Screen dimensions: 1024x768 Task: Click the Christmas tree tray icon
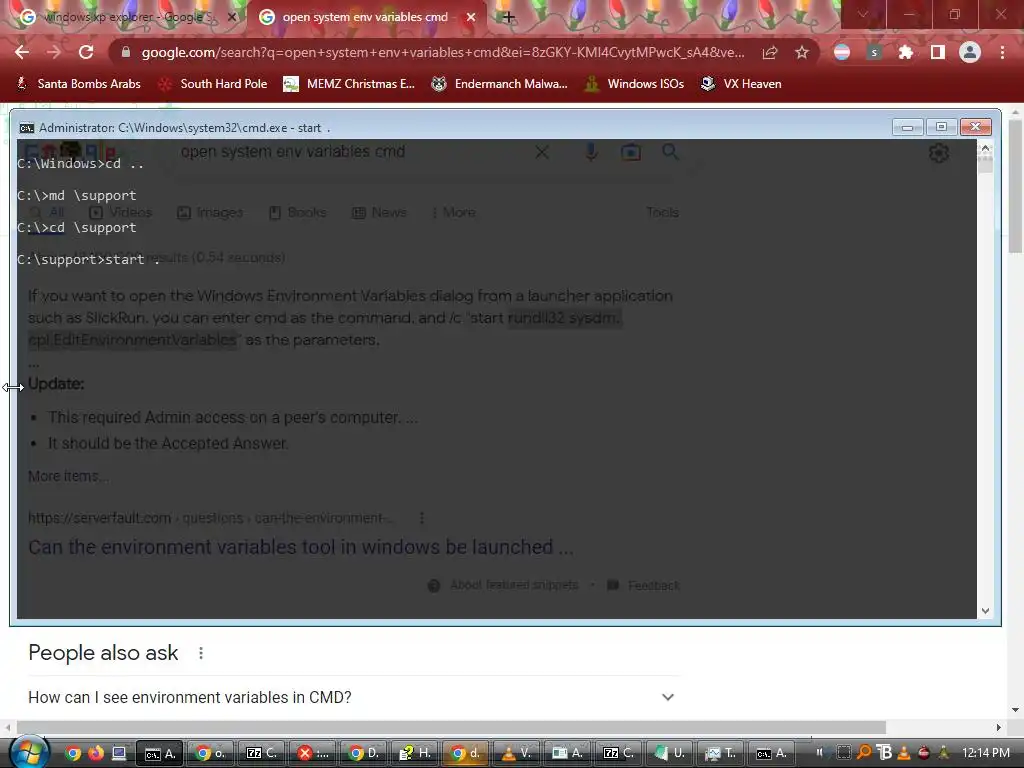pos(944,752)
